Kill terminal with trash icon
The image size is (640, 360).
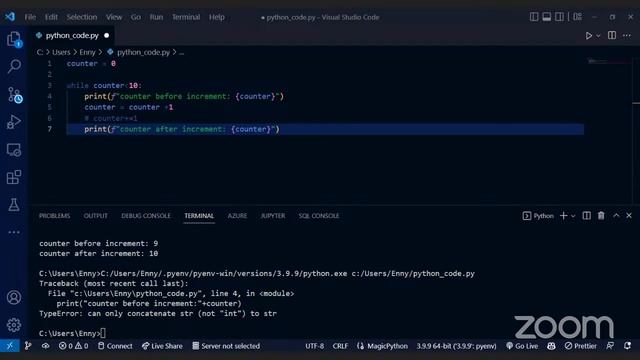click(601, 216)
